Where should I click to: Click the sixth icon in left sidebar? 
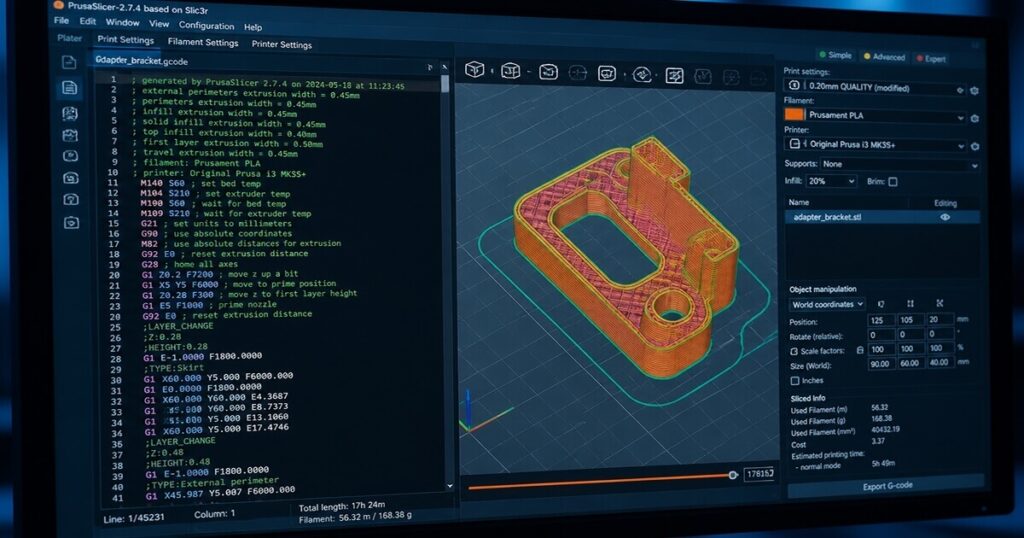pyautogui.click(x=71, y=178)
